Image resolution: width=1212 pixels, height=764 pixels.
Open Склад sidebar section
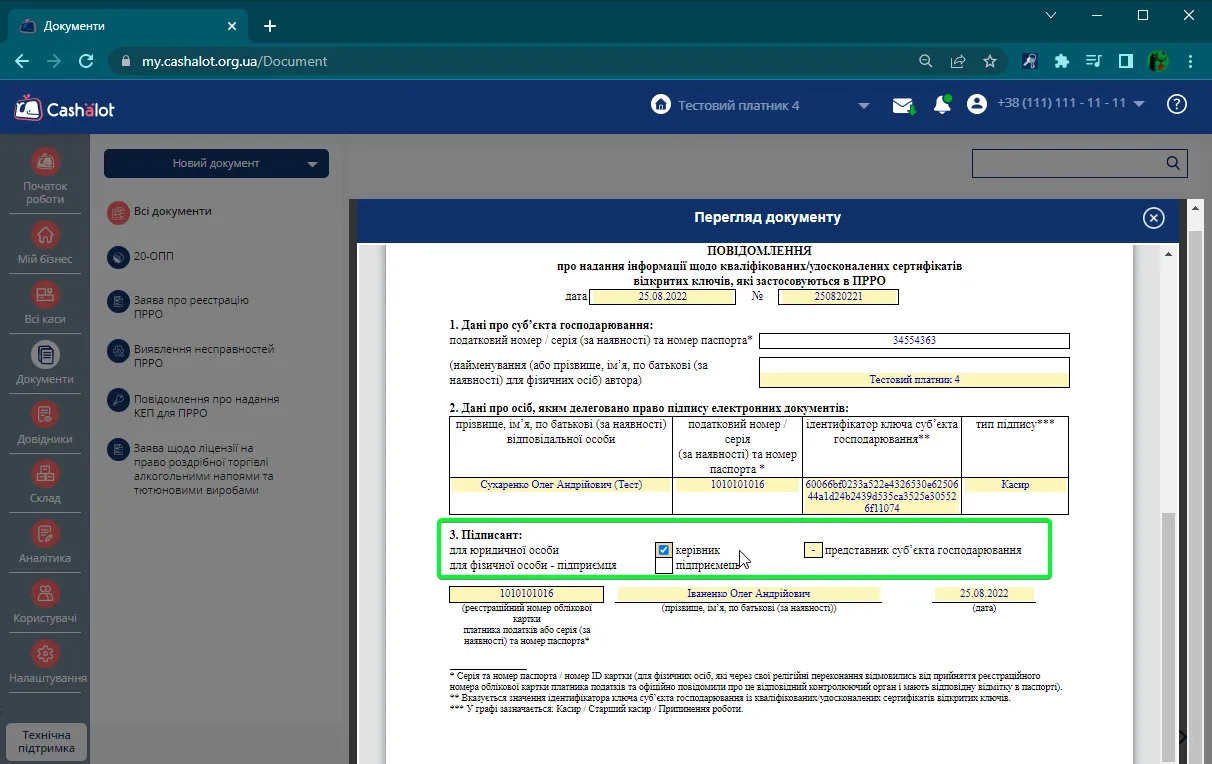pyautogui.click(x=45, y=482)
